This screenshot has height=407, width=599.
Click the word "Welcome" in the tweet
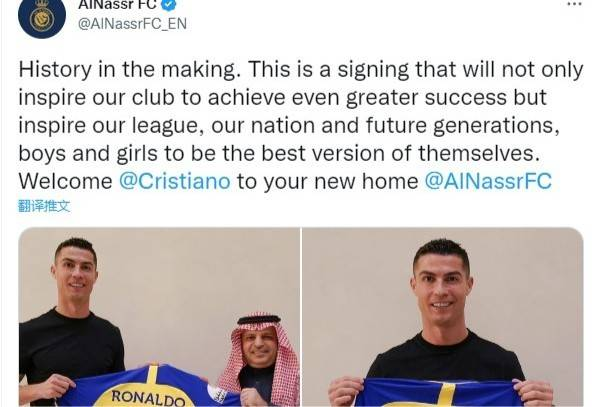click(65, 181)
